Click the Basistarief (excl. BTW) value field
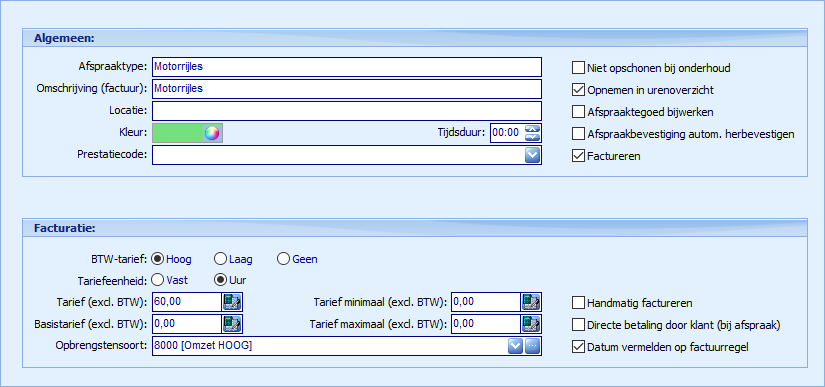The height and width of the screenshot is (387, 825). [x=187, y=323]
